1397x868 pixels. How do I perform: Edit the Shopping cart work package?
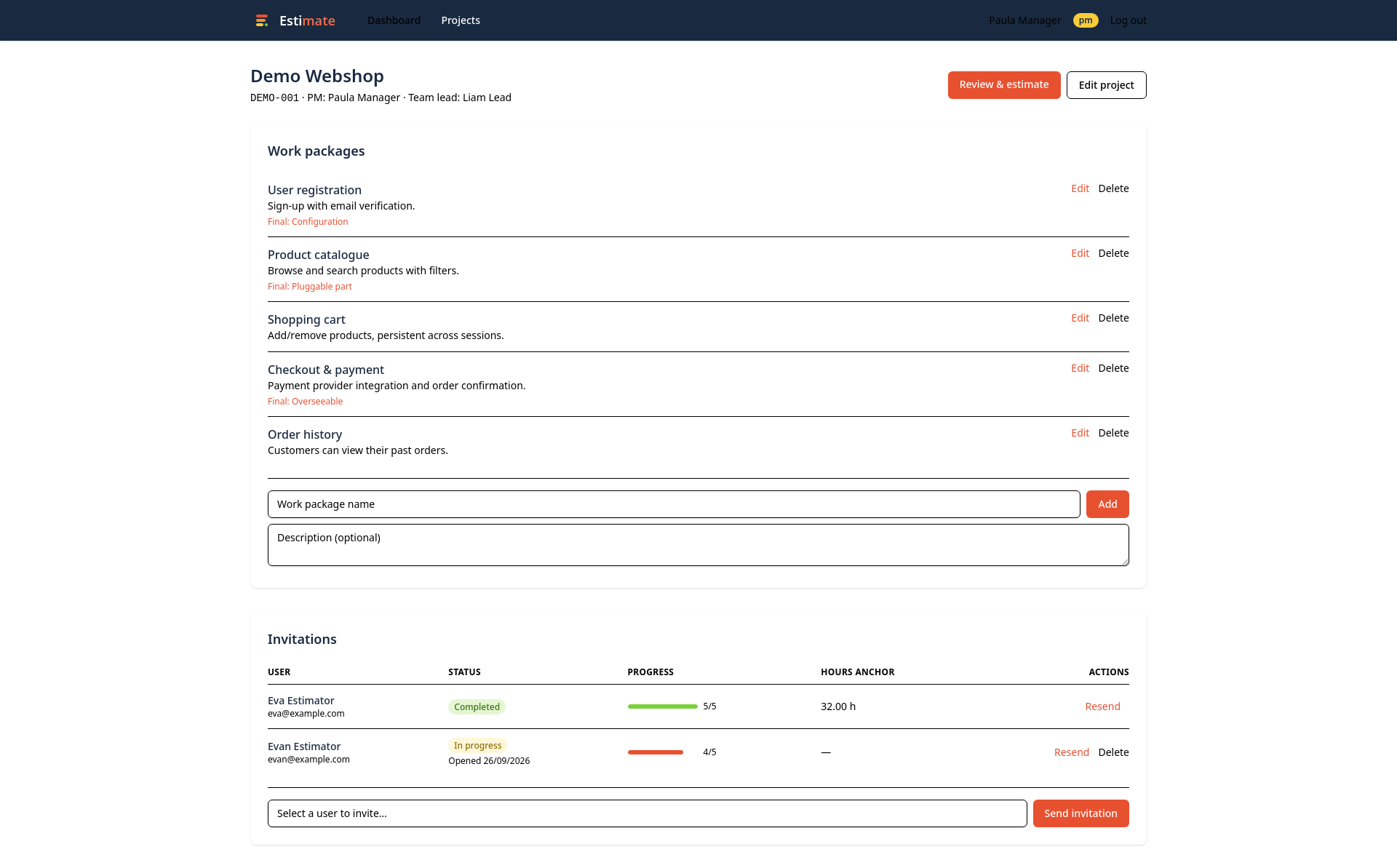pos(1080,318)
